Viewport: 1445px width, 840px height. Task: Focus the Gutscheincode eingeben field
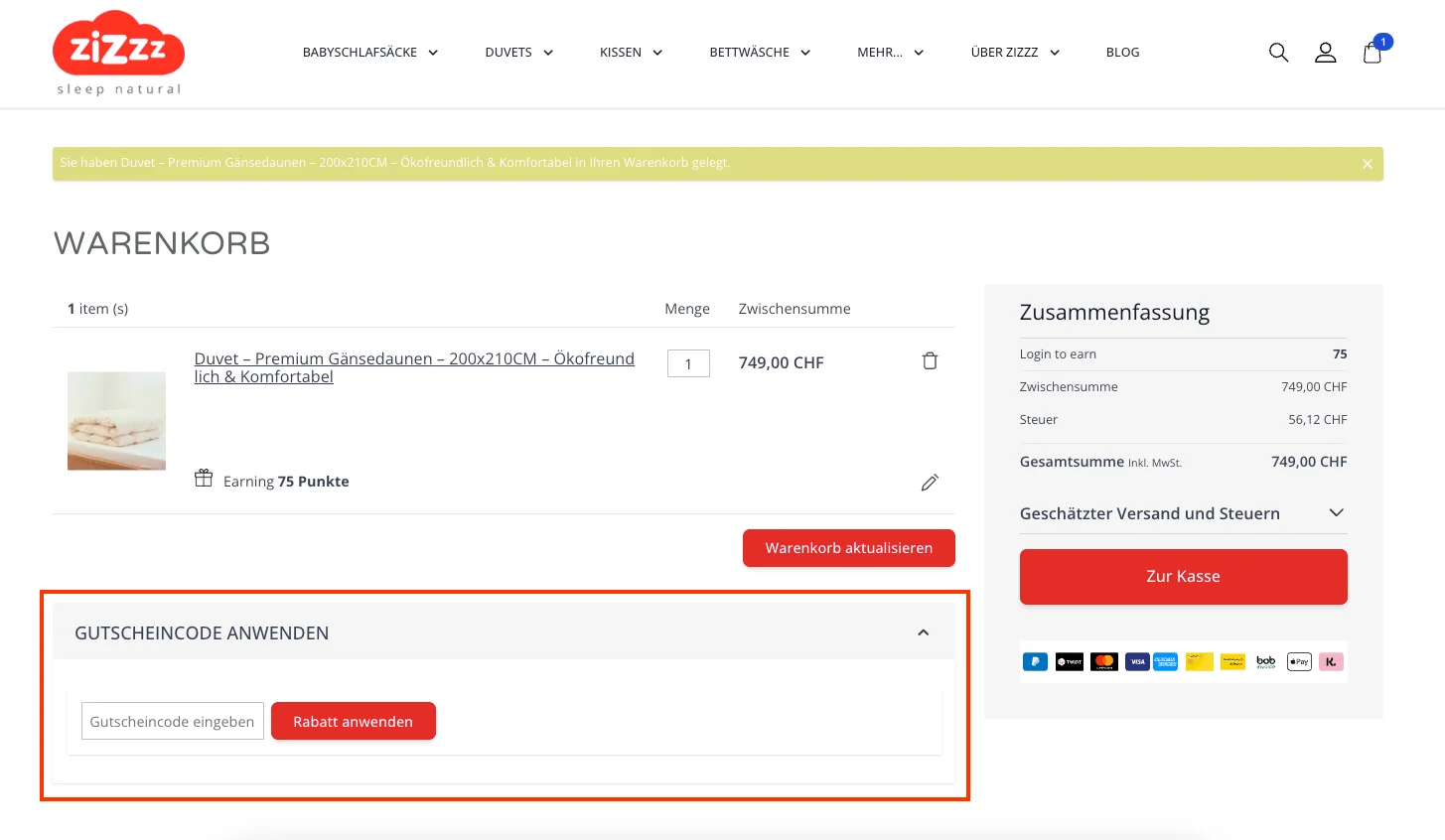point(173,722)
